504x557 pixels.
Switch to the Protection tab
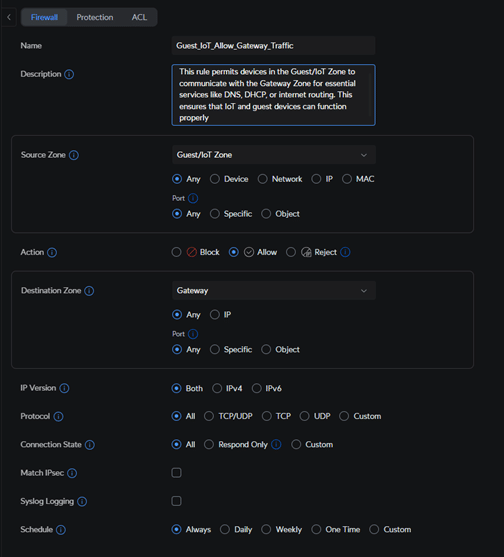pyautogui.click(x=95, y=17)
